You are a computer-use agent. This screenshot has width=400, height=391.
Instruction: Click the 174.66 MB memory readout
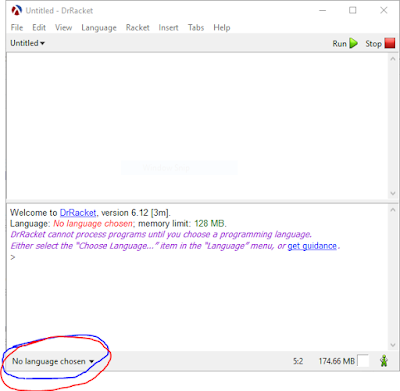coord(337,361)
